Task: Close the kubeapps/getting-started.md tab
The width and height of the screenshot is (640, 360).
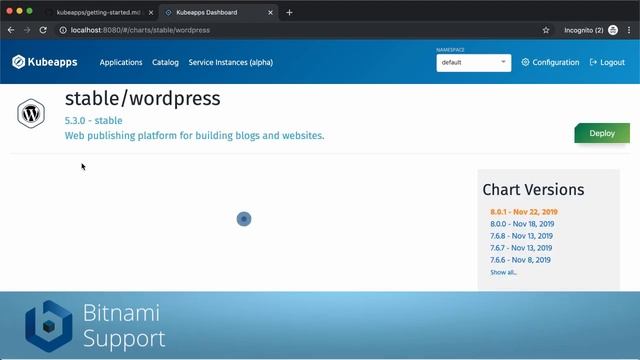Action: click(x=151, y=13)
